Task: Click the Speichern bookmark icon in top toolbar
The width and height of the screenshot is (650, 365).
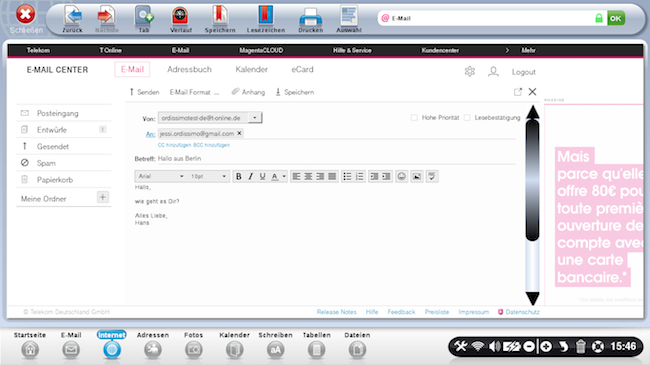Action: click(x=220, y=16)
